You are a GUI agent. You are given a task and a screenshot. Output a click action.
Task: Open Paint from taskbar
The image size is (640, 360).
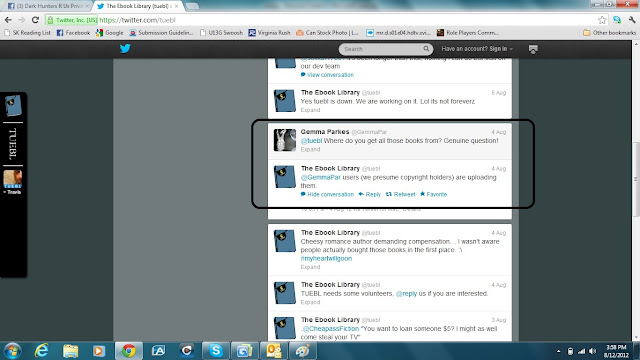click(x=302, y=351)
